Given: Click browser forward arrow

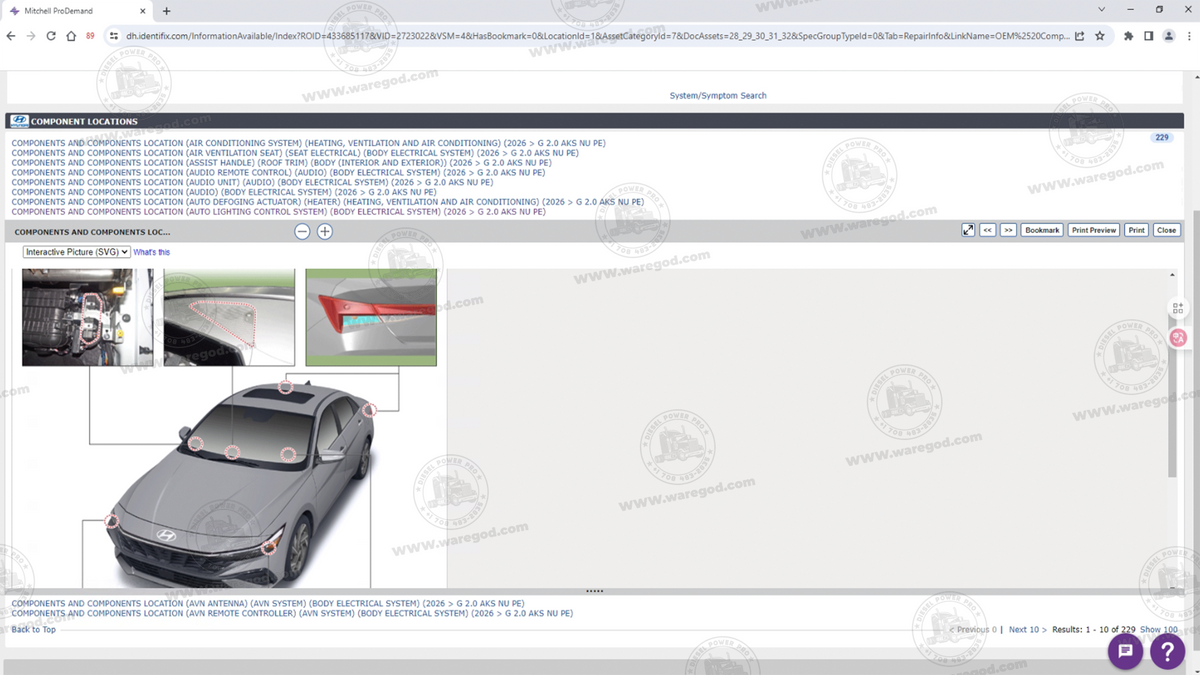Looking at the screenshot, I should 31,36.
